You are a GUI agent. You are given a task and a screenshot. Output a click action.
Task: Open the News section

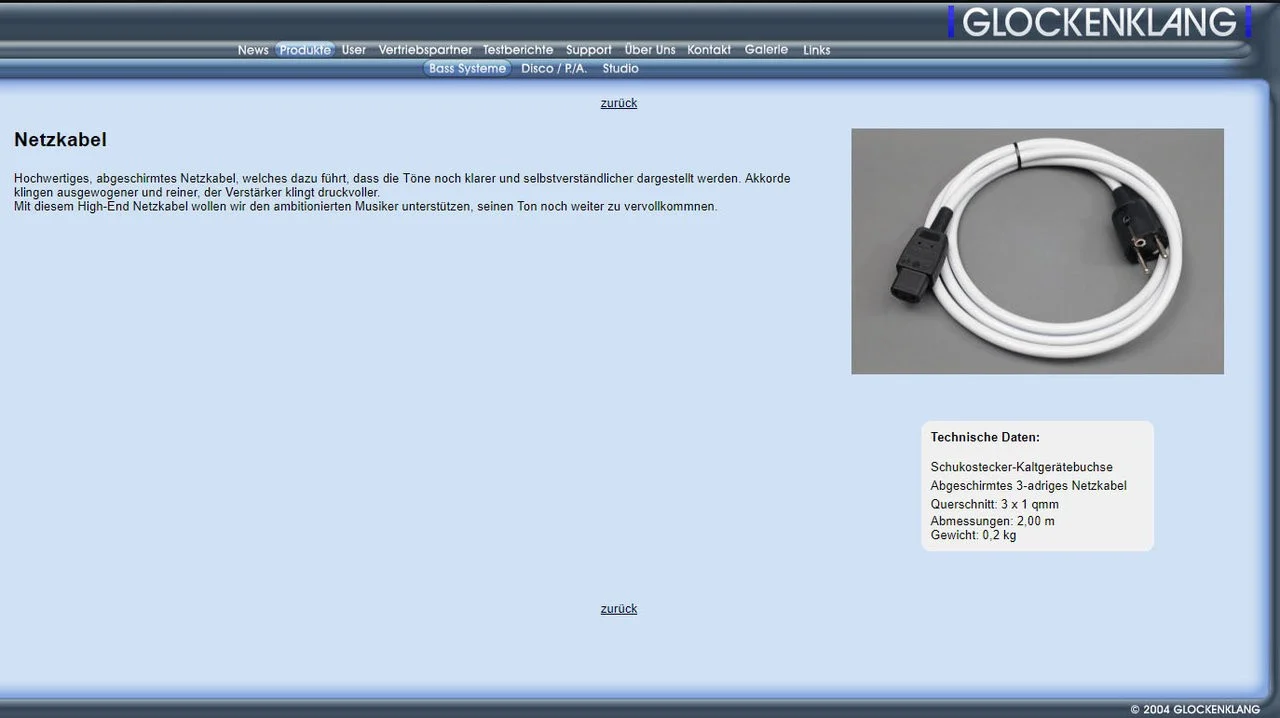pyautogui.click(x=253, y=49)
